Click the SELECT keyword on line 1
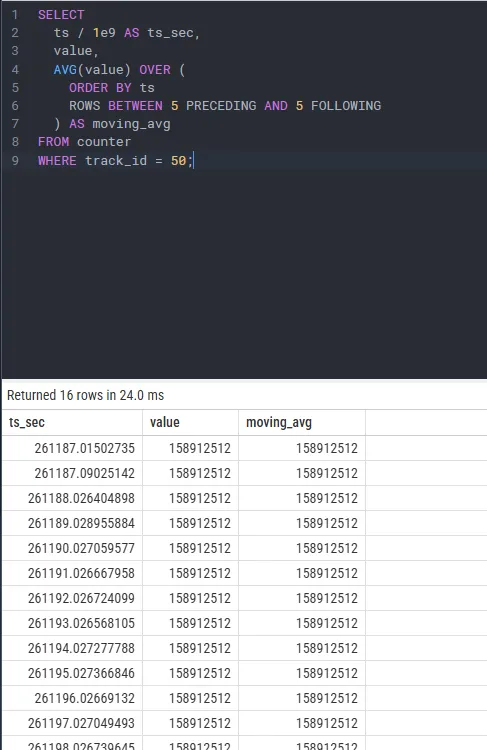Image resolution: width=487 pixels, height=750 pixels. pyautogui.click(x=61, y=15)
